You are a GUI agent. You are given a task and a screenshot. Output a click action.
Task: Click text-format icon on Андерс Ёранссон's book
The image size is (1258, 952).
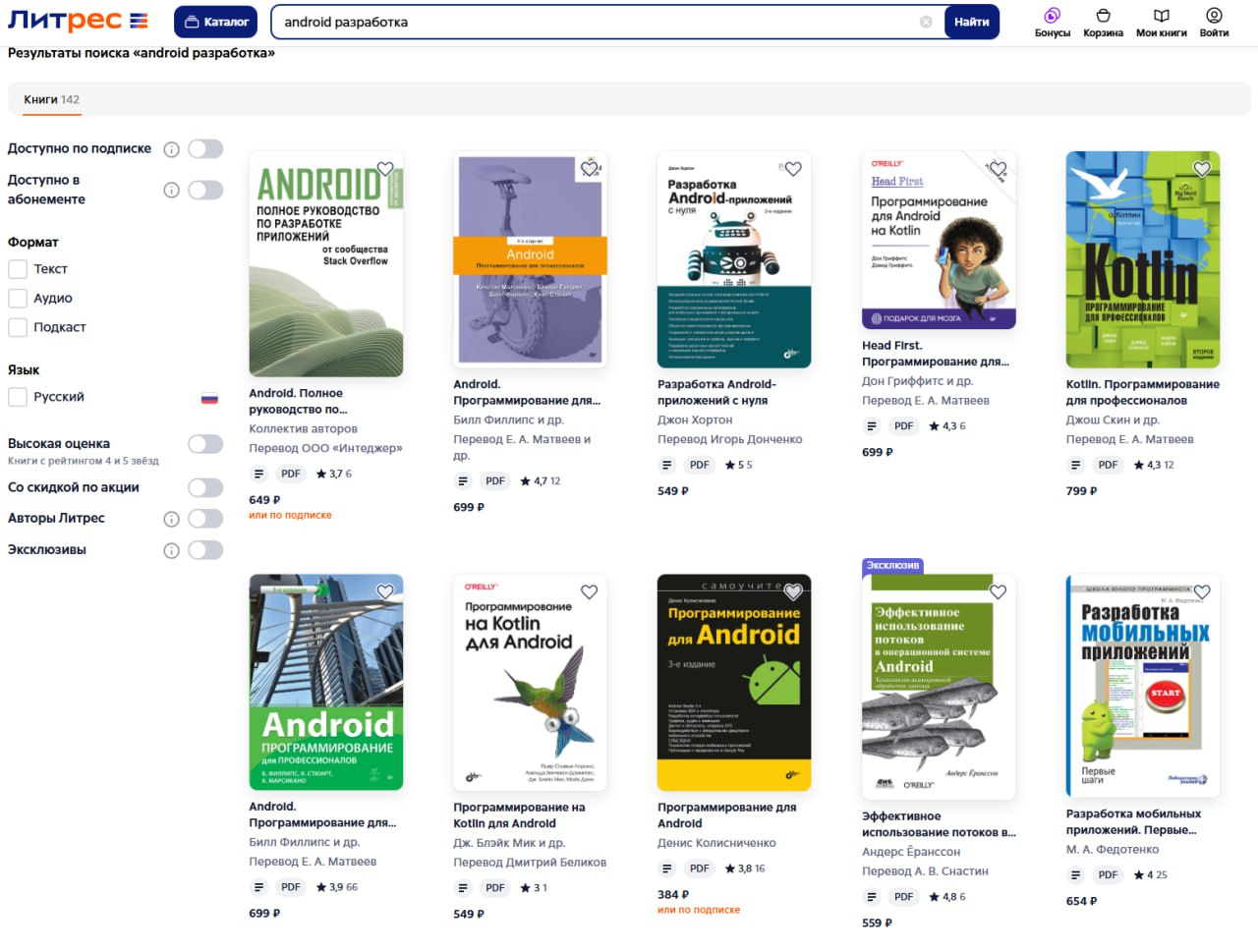[x=872, y=897]
